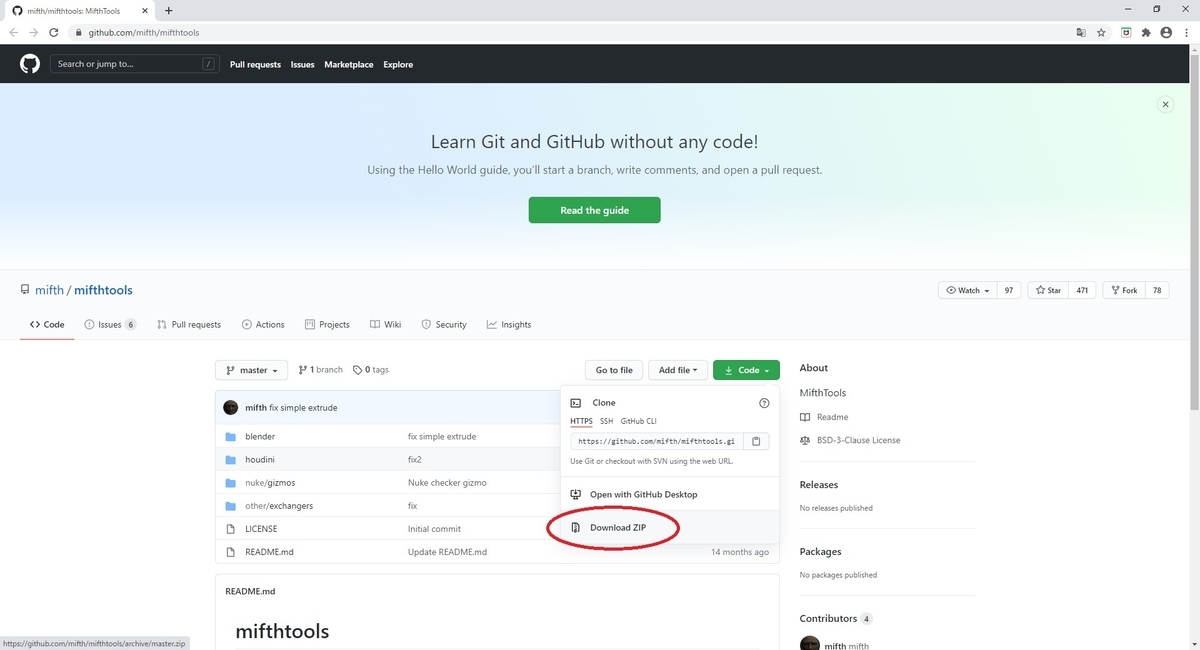This screenshot has width=1200, height=650.
Task: Fork the repository
Action: coord(1123,290)
